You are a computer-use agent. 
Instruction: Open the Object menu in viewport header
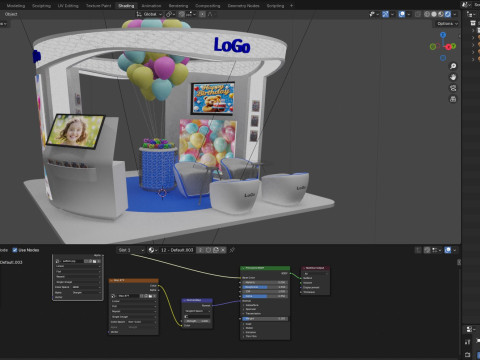[11, 14]
